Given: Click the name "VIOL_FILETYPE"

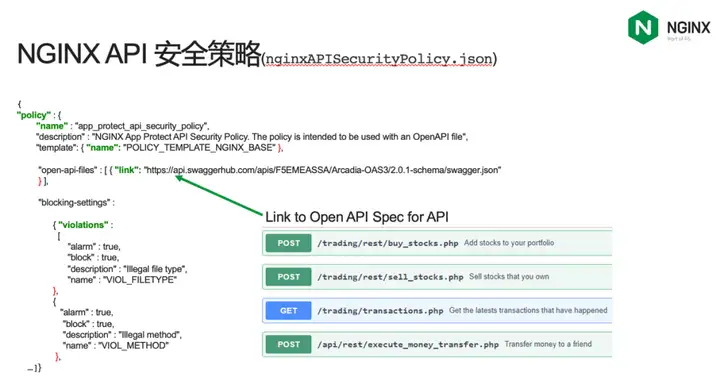Looking at the screenshot, I should 140,280.
